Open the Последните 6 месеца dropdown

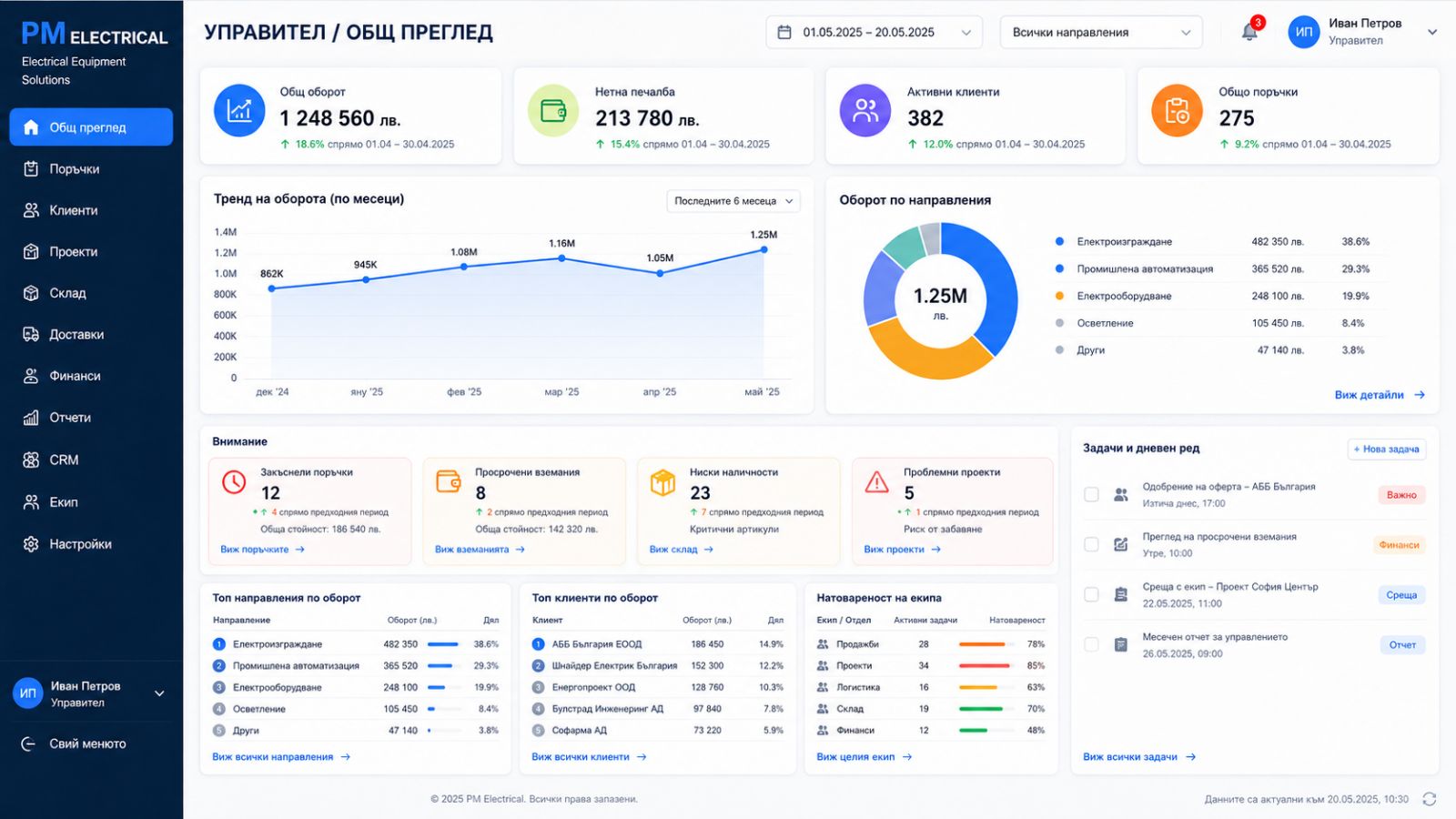(x=733, y=201)
